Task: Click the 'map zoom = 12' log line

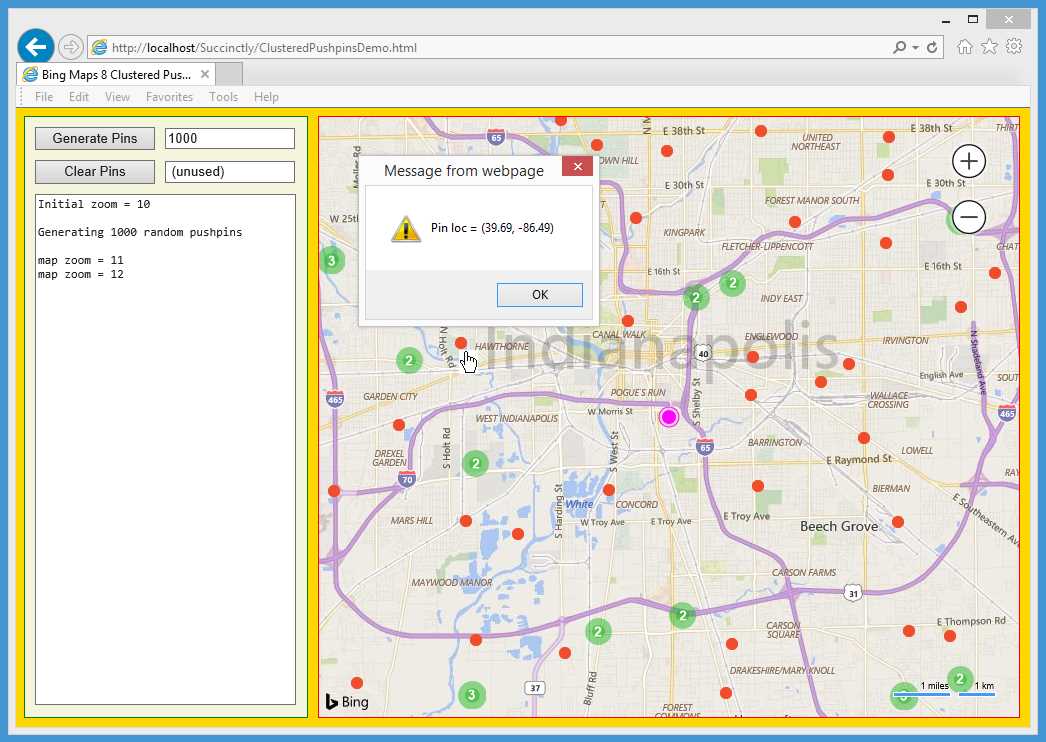Action: 81,274
